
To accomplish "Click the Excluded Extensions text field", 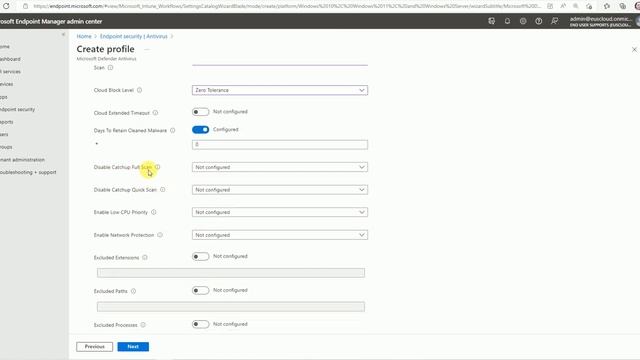I will (x=231, y=273).
